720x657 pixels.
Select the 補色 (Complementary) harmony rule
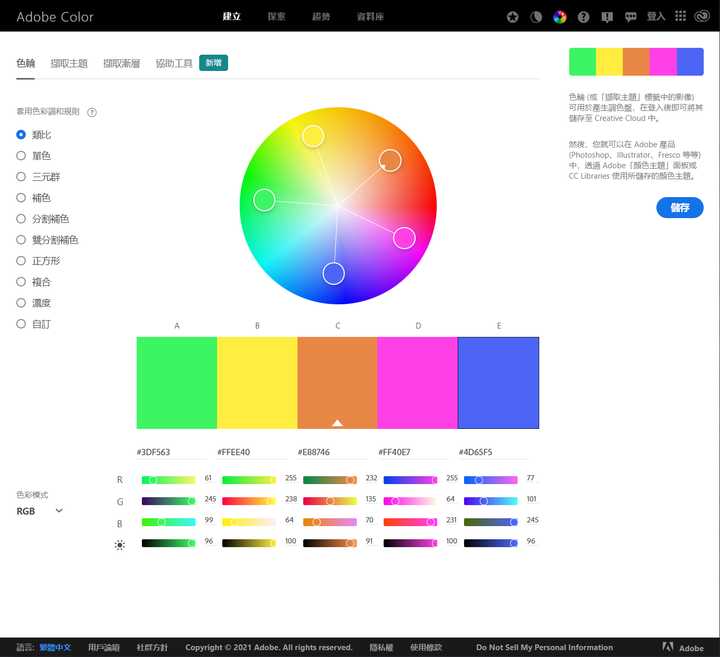tap(34, 198)
